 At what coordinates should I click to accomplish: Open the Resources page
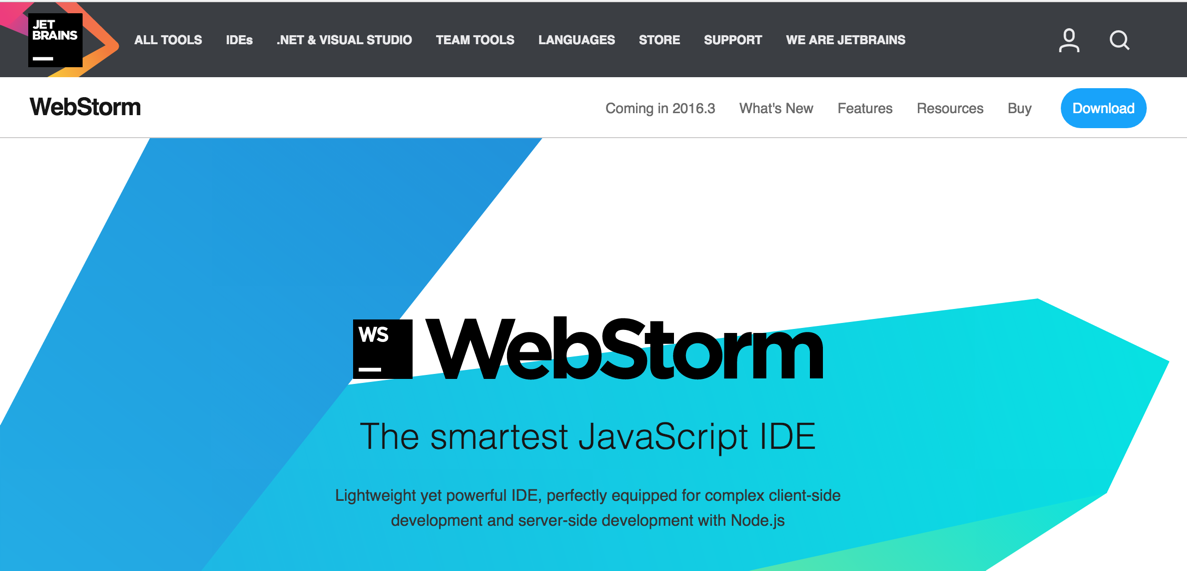click(x=950, y=108)
